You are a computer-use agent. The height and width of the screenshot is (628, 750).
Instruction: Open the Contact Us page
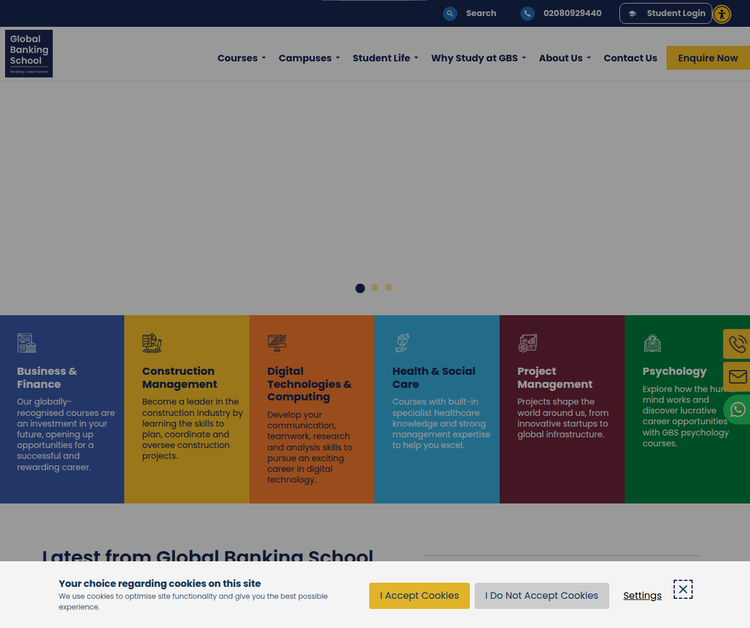[x=630, y=58]
